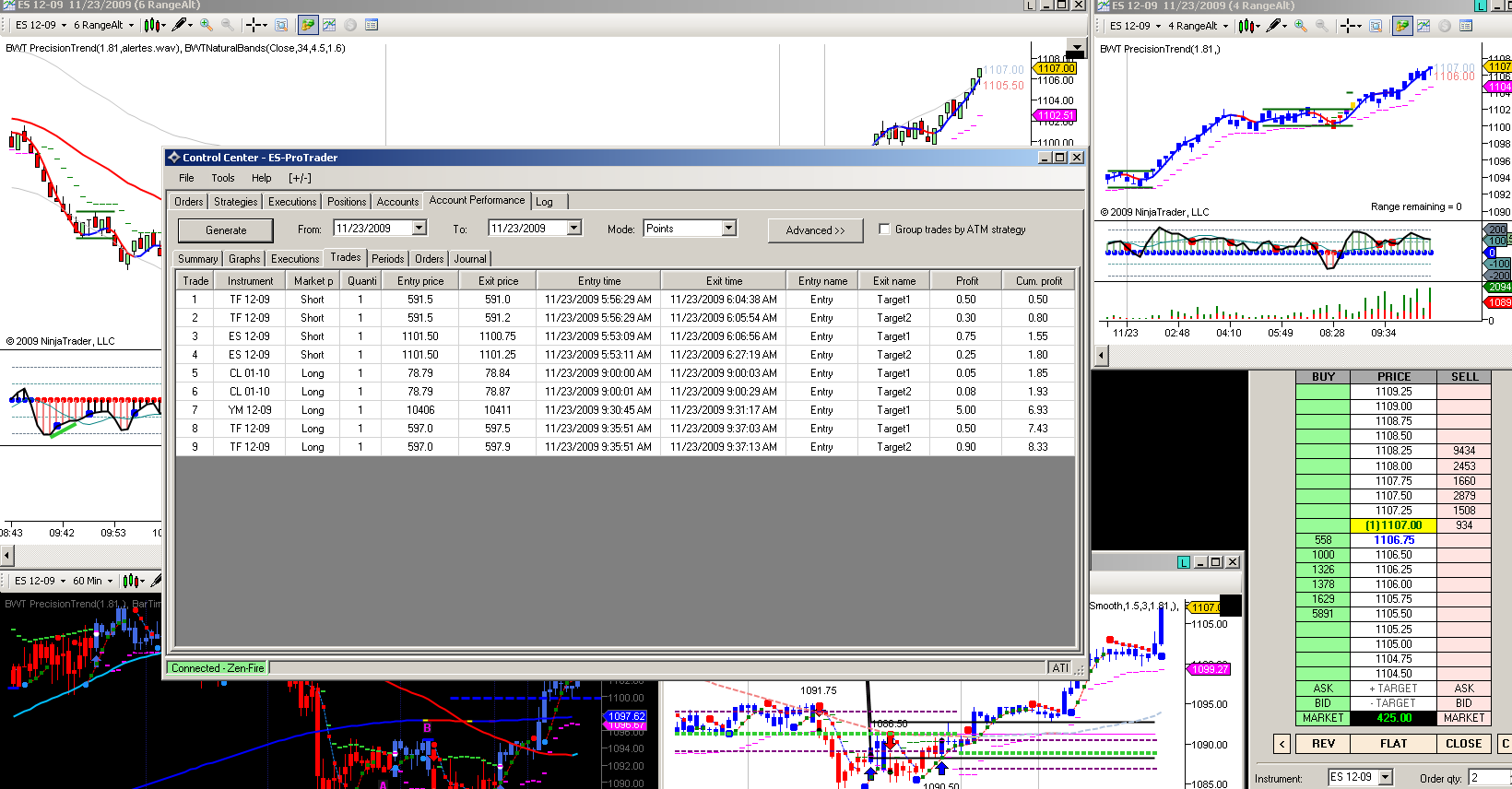
Task: Open data box in 4 RangeAlt chart
Action: (x=1376, y=26)
